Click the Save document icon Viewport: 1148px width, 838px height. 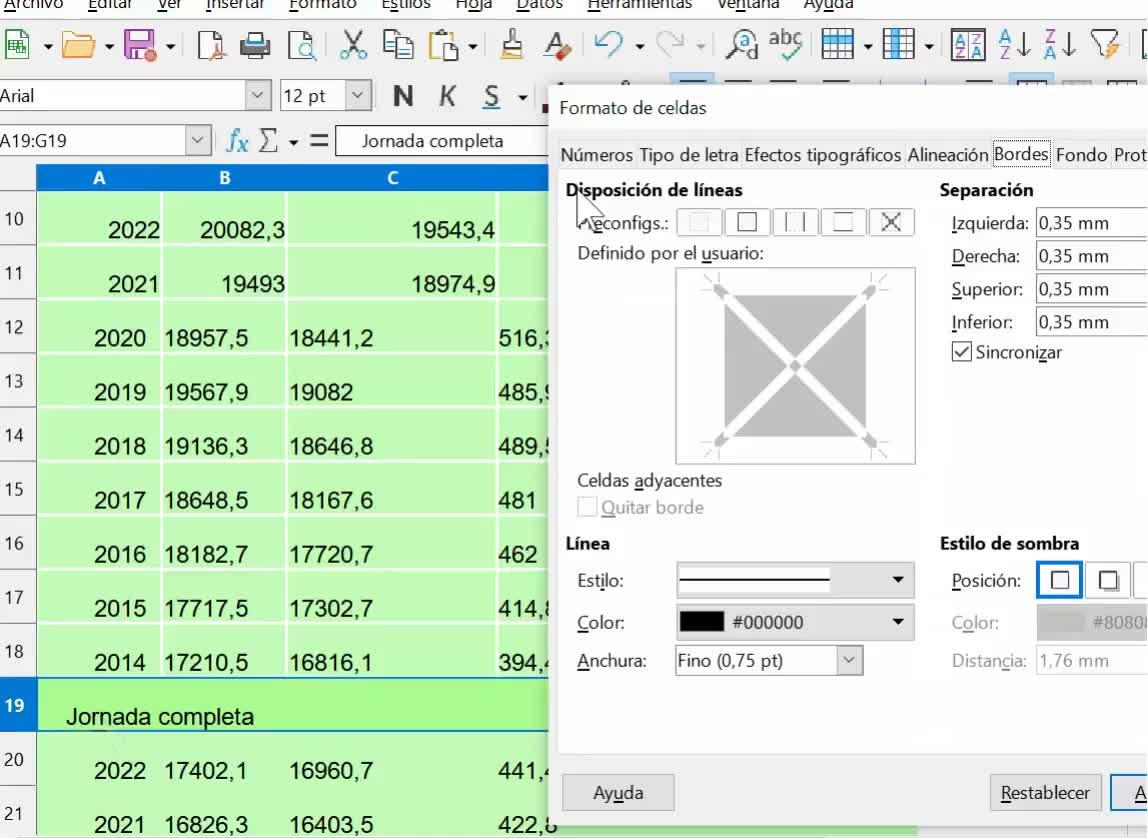tap(138, 45)
